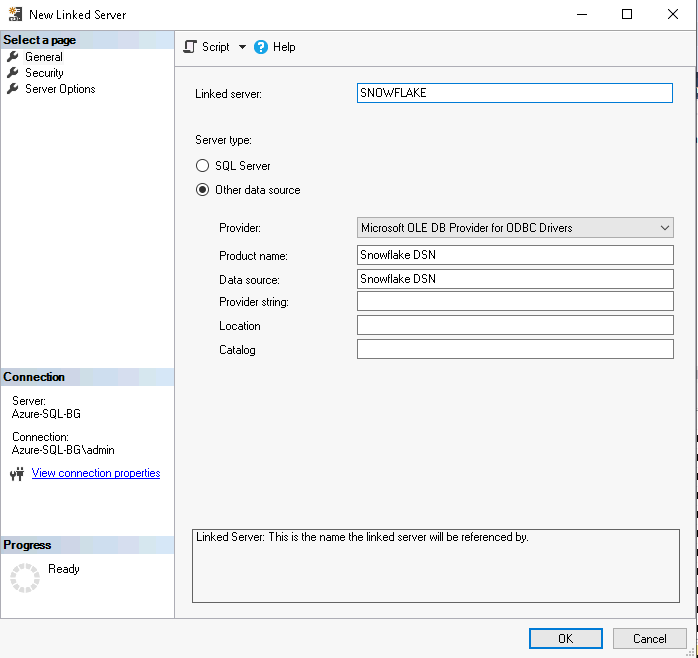Viewport: 698px width, 658px height.
Task: Click the blue Help question-mark icon
Action: tap(261, 47)
